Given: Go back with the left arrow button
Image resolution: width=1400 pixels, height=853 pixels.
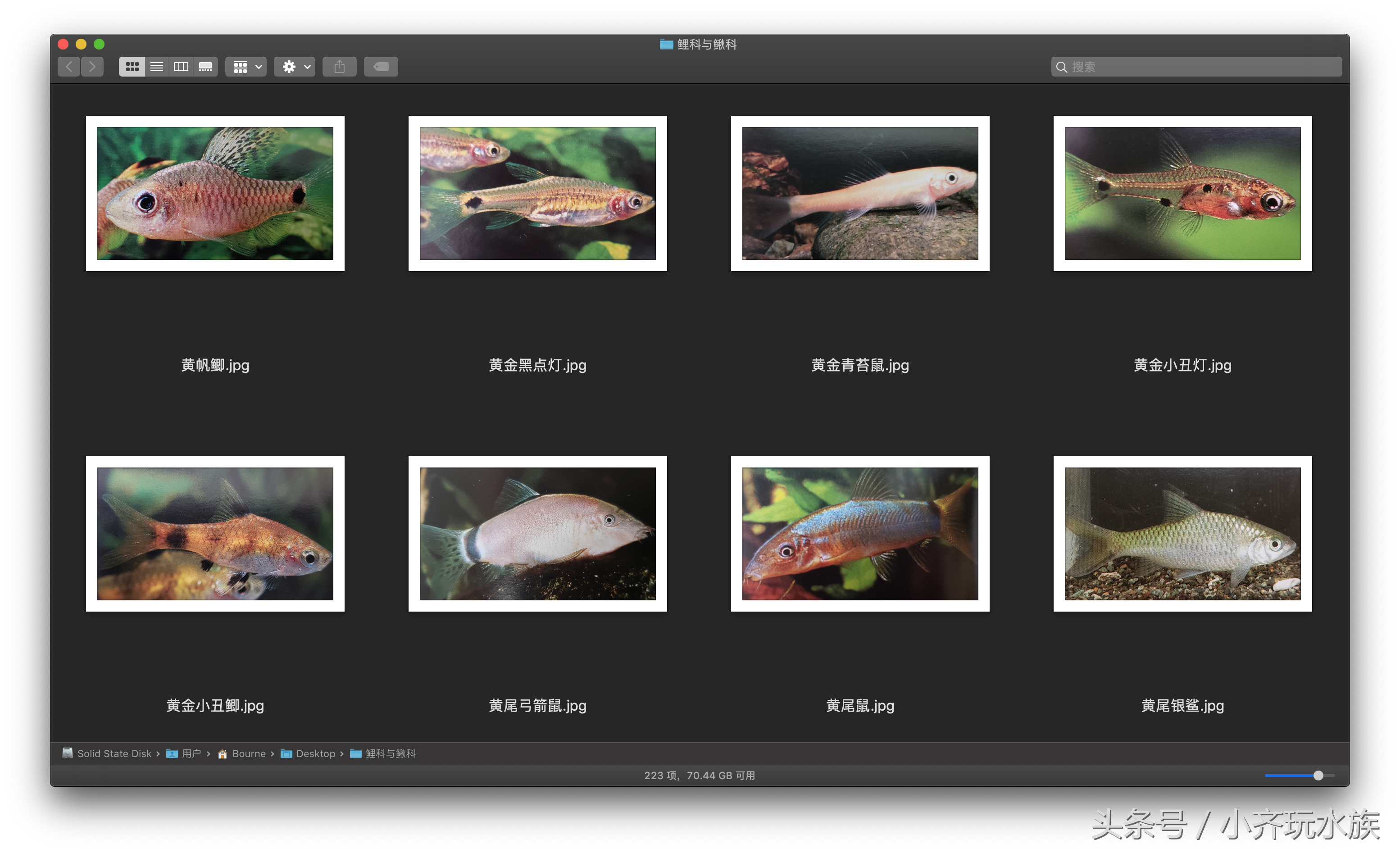Looking at the screenshot, I should (x=69, y=67).
